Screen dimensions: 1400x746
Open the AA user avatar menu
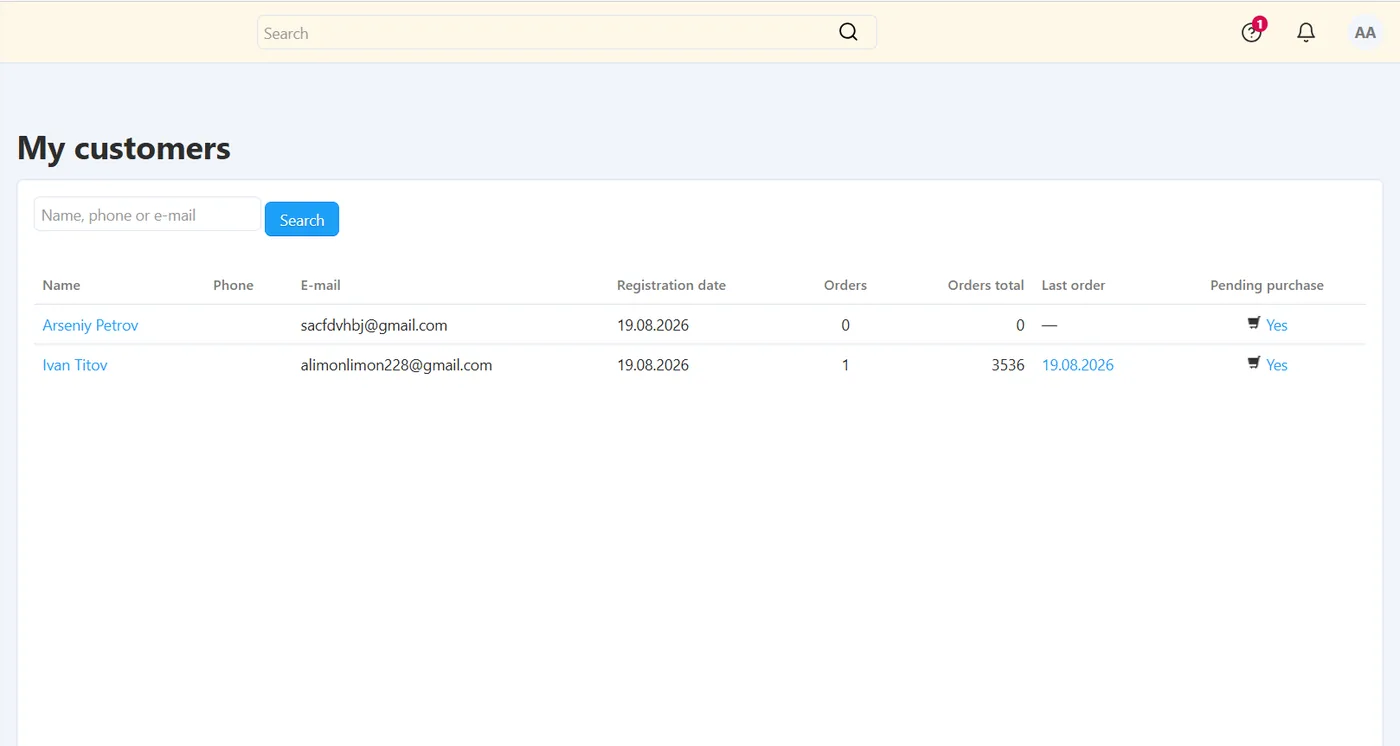pos(1365,32)
